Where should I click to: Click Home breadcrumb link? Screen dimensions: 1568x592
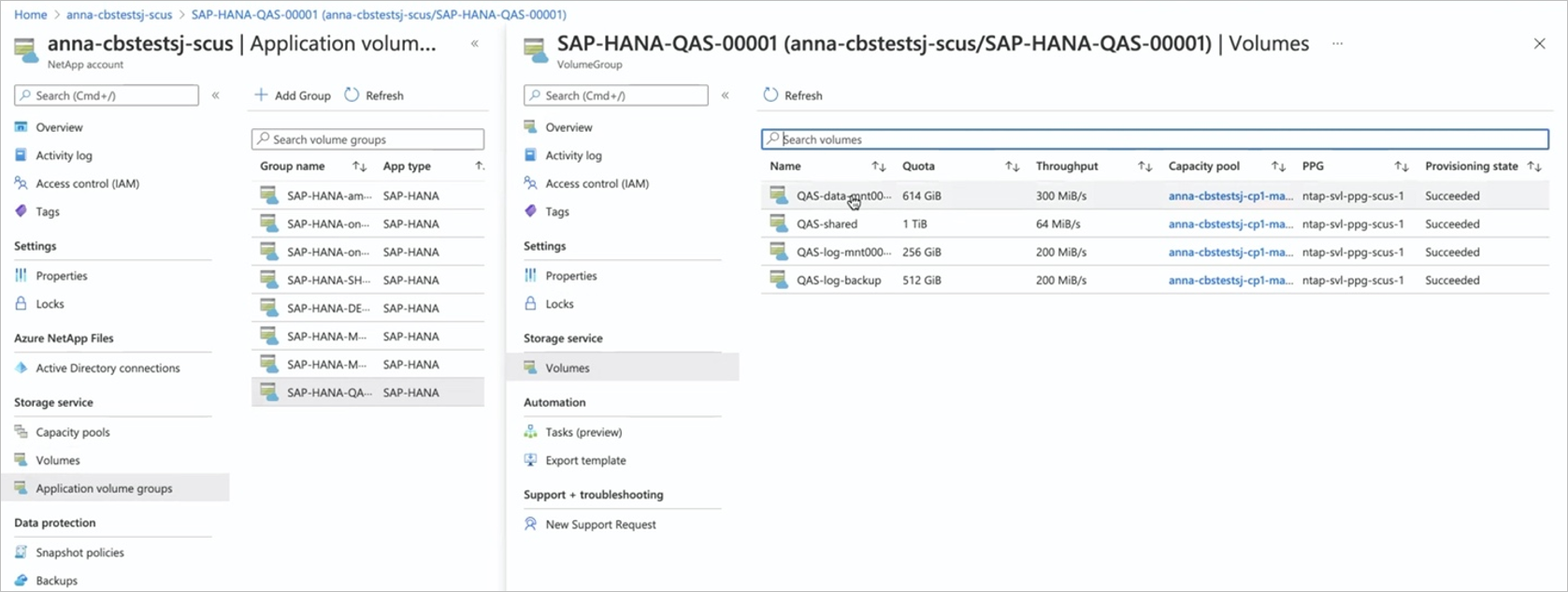coord(30,15)
